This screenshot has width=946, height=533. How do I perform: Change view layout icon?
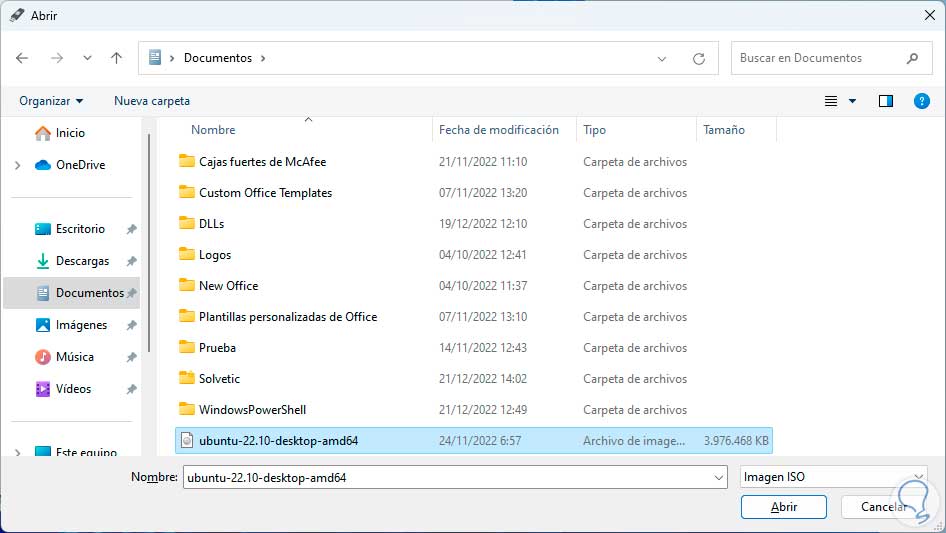click(831, 101)
